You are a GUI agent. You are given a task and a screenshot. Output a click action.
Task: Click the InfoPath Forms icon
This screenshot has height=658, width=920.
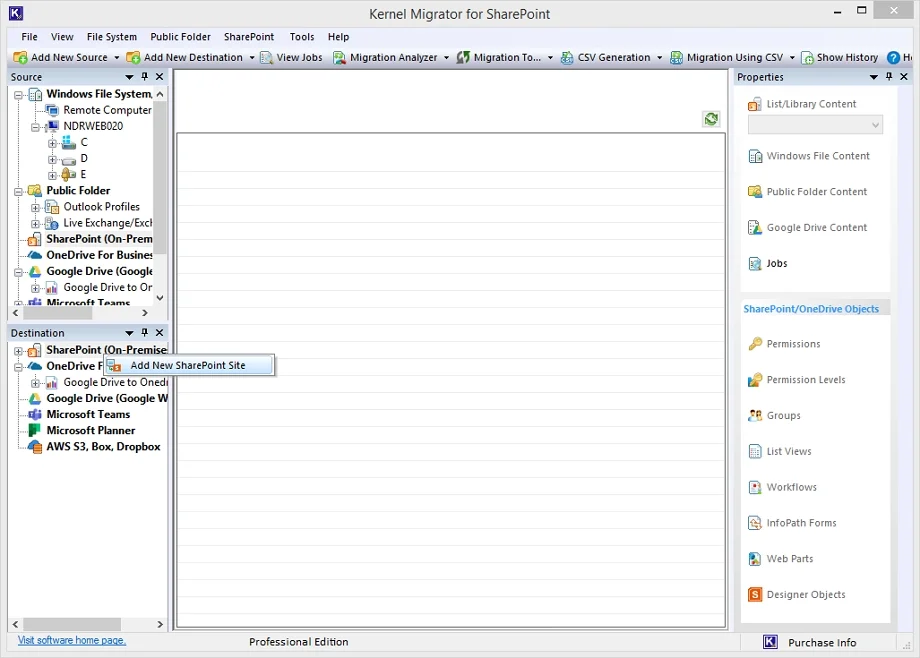point(755,523)
